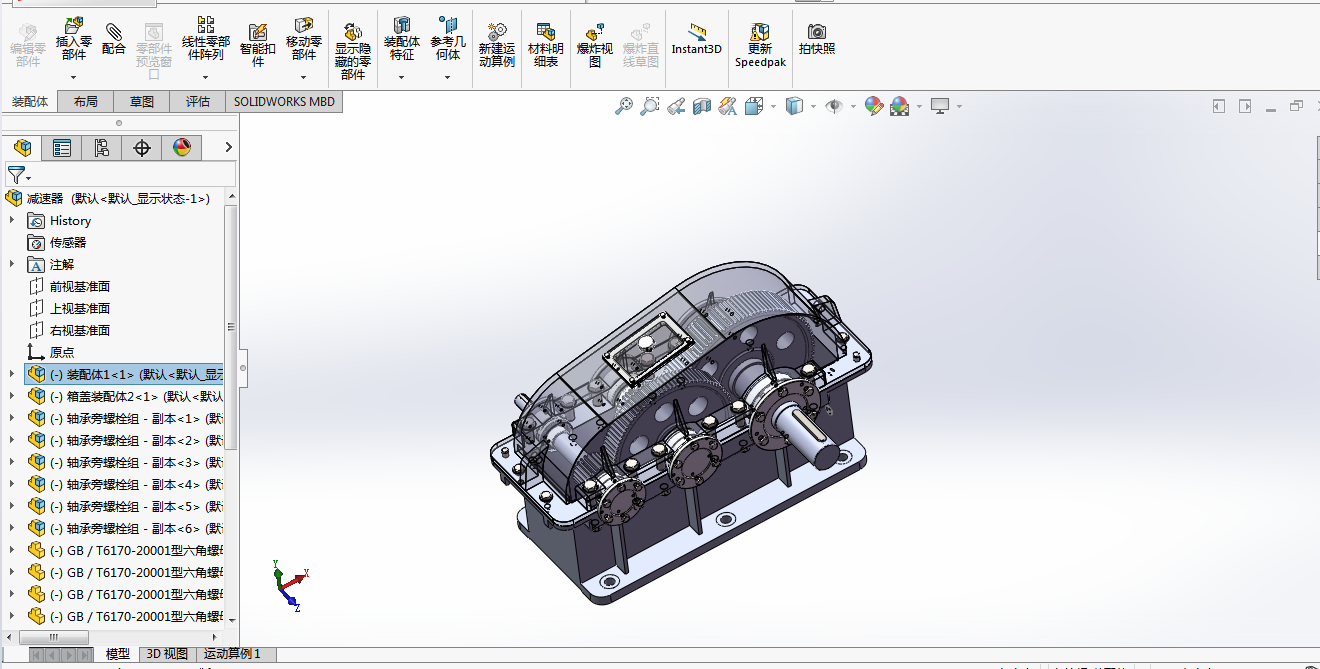
Task: Select the 上视基准面 top plane
Action: tap(80, 308)
